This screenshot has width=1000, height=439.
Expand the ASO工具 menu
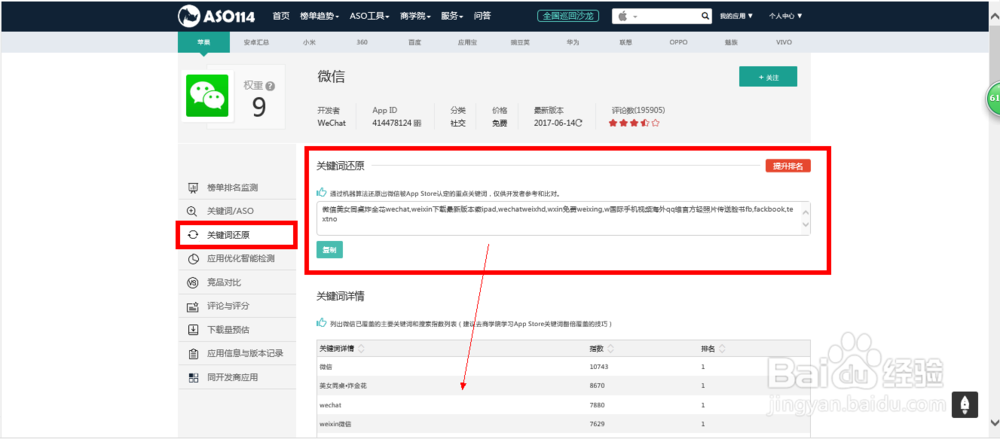click(x=370, y=16)
